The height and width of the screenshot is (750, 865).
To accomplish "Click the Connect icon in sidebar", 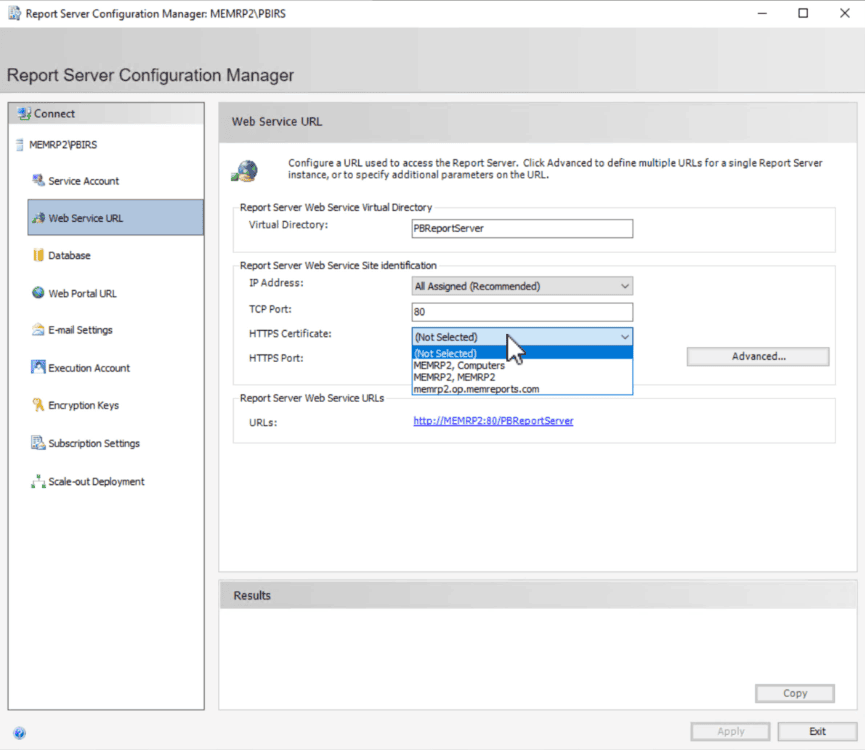I will click(x=24, y=114).
